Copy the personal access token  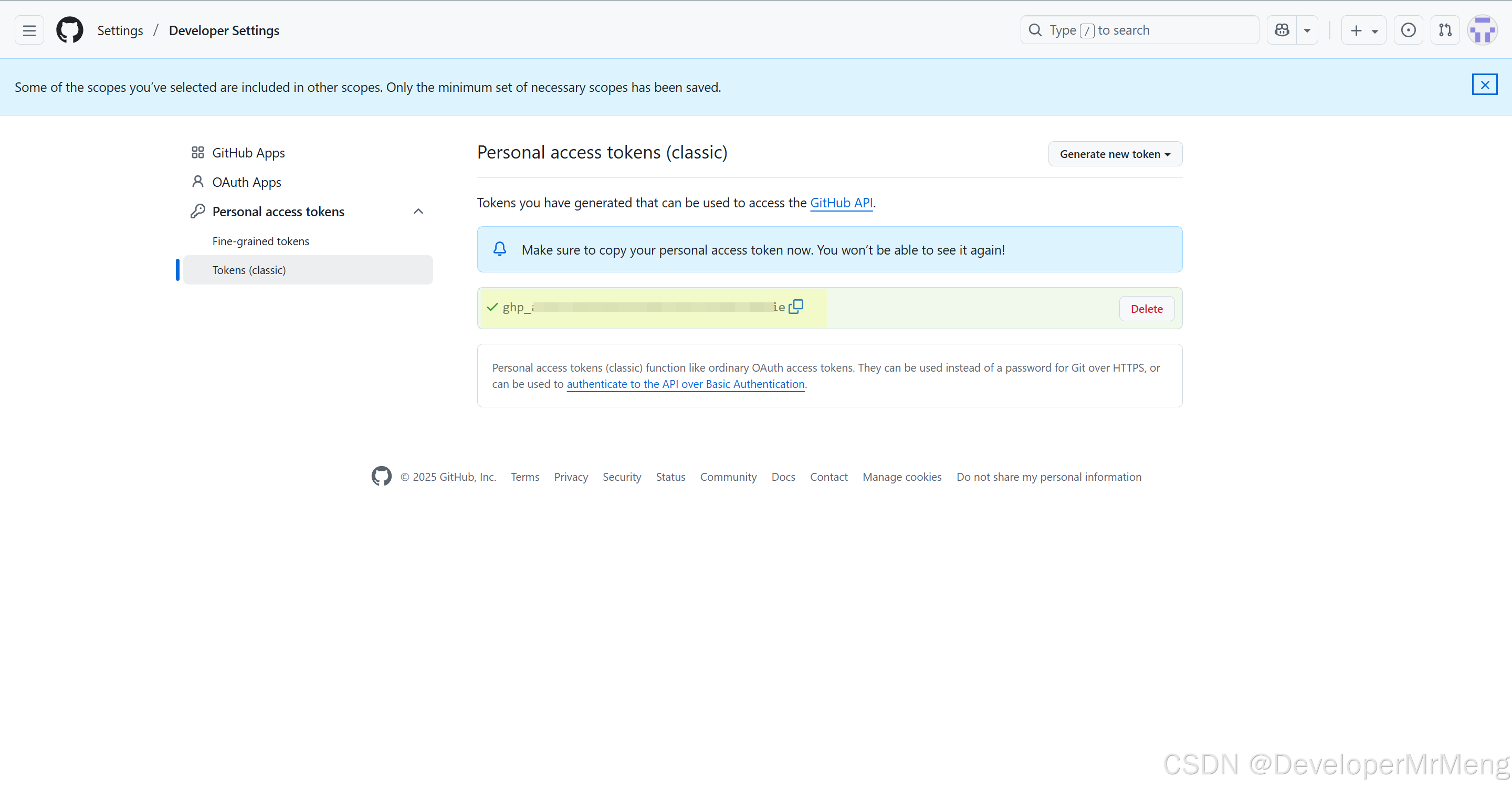point(796,307)
